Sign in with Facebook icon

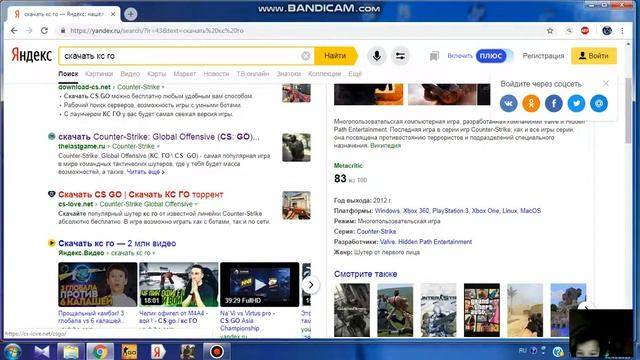(554, 103)
